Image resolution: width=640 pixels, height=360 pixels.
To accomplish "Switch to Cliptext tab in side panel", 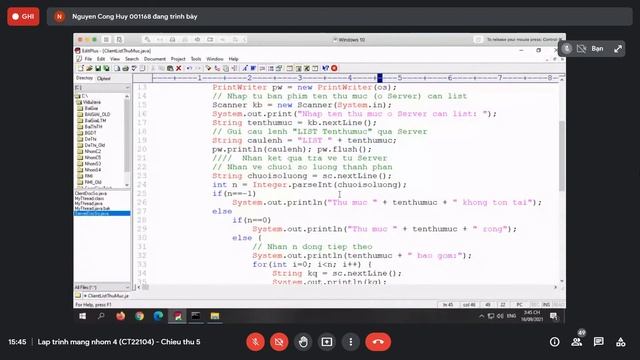I will pyautogui.click(x=104, y=78).
